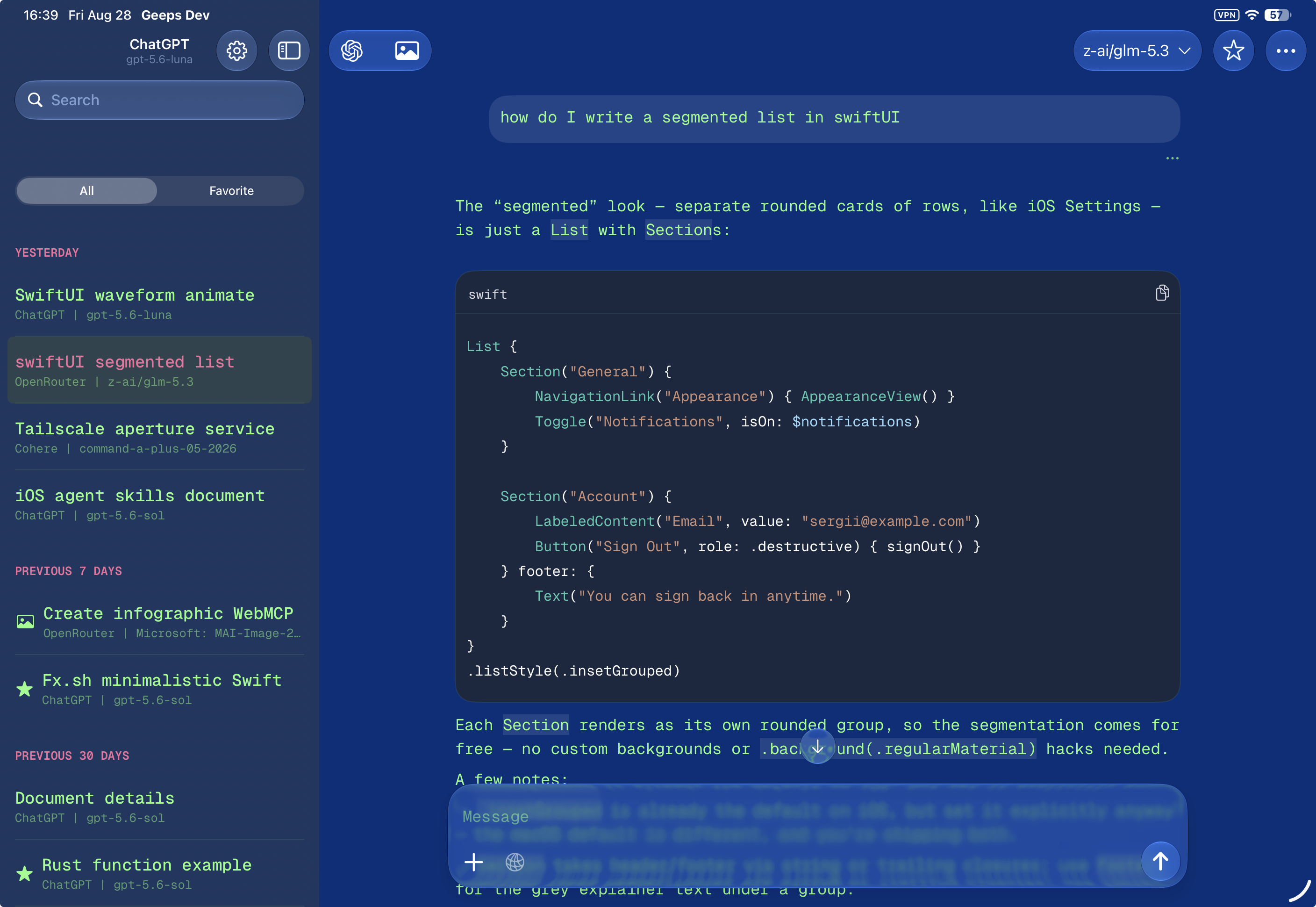
Task: Open Rust function example chat
Action: pyautogui.click(x=160, y=873)
